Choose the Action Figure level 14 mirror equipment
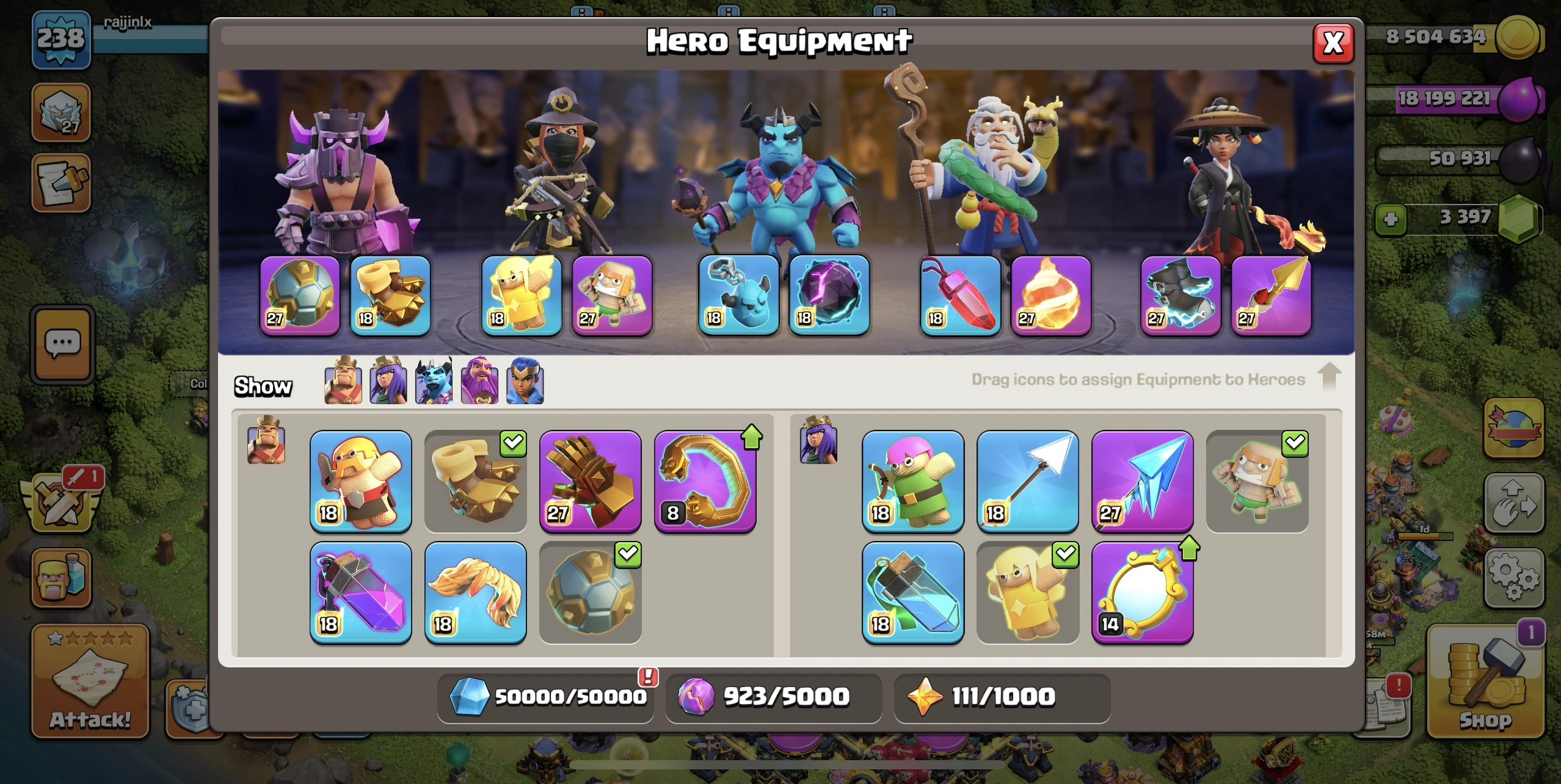Image resolution: width=1561 pixels, height=784 pixels. click(1142, 593)
